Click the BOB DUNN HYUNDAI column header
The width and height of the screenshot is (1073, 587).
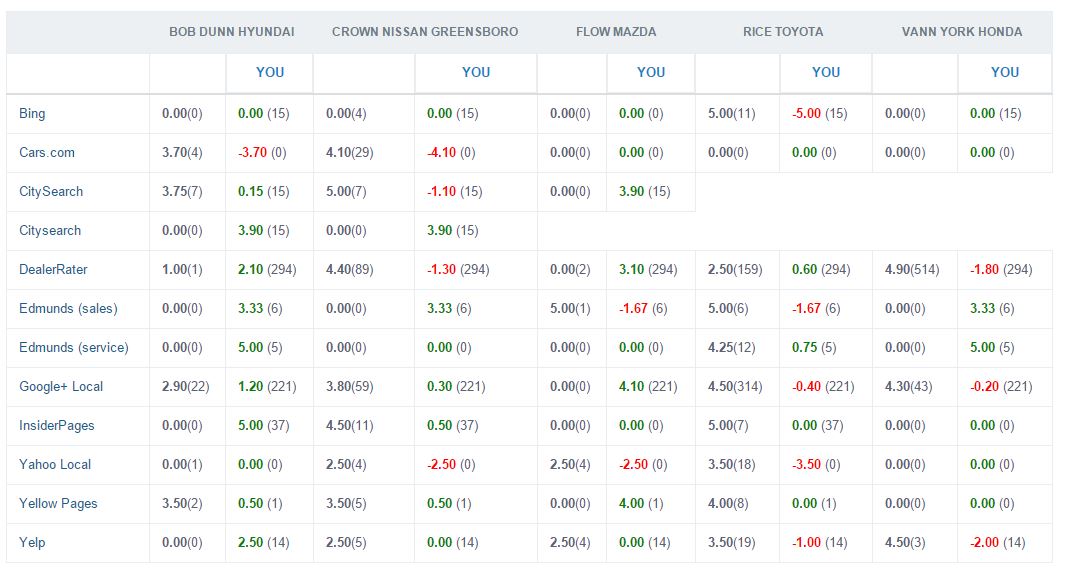click(x=231, y=32)
